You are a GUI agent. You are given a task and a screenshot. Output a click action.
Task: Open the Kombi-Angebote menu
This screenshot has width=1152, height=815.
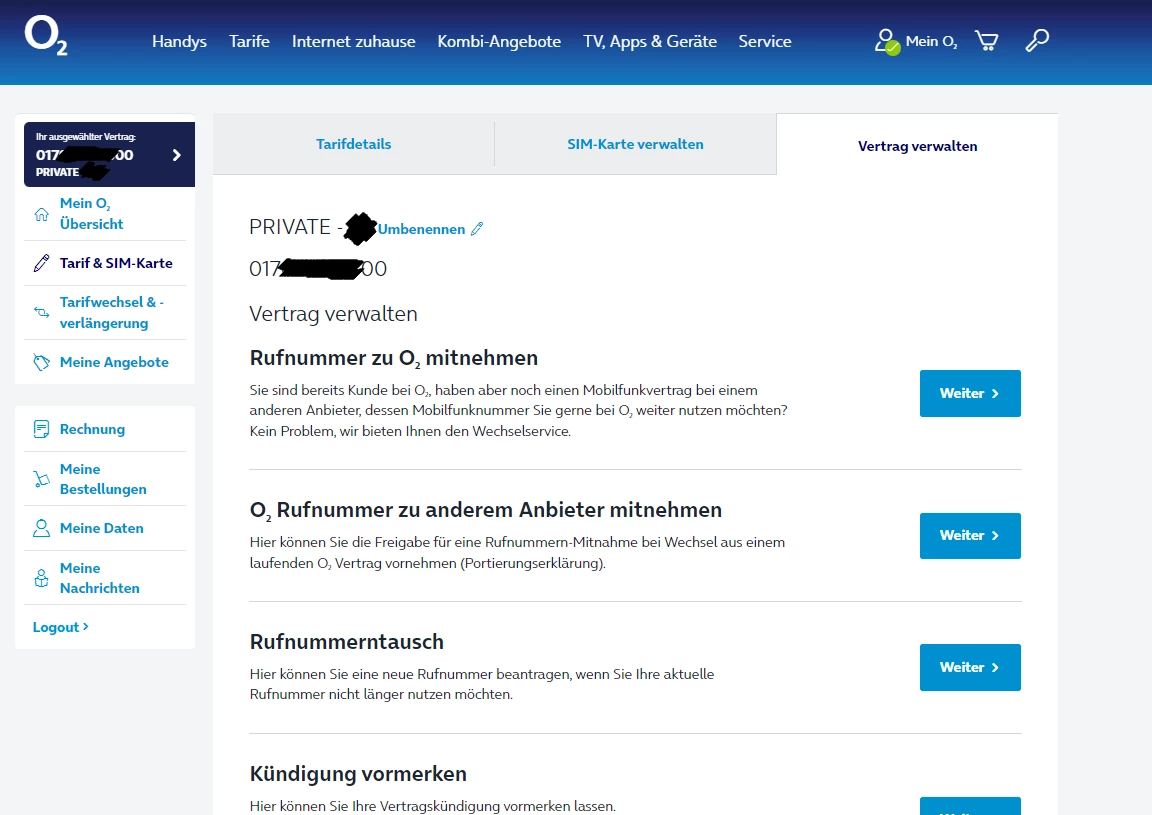point(499,41)
